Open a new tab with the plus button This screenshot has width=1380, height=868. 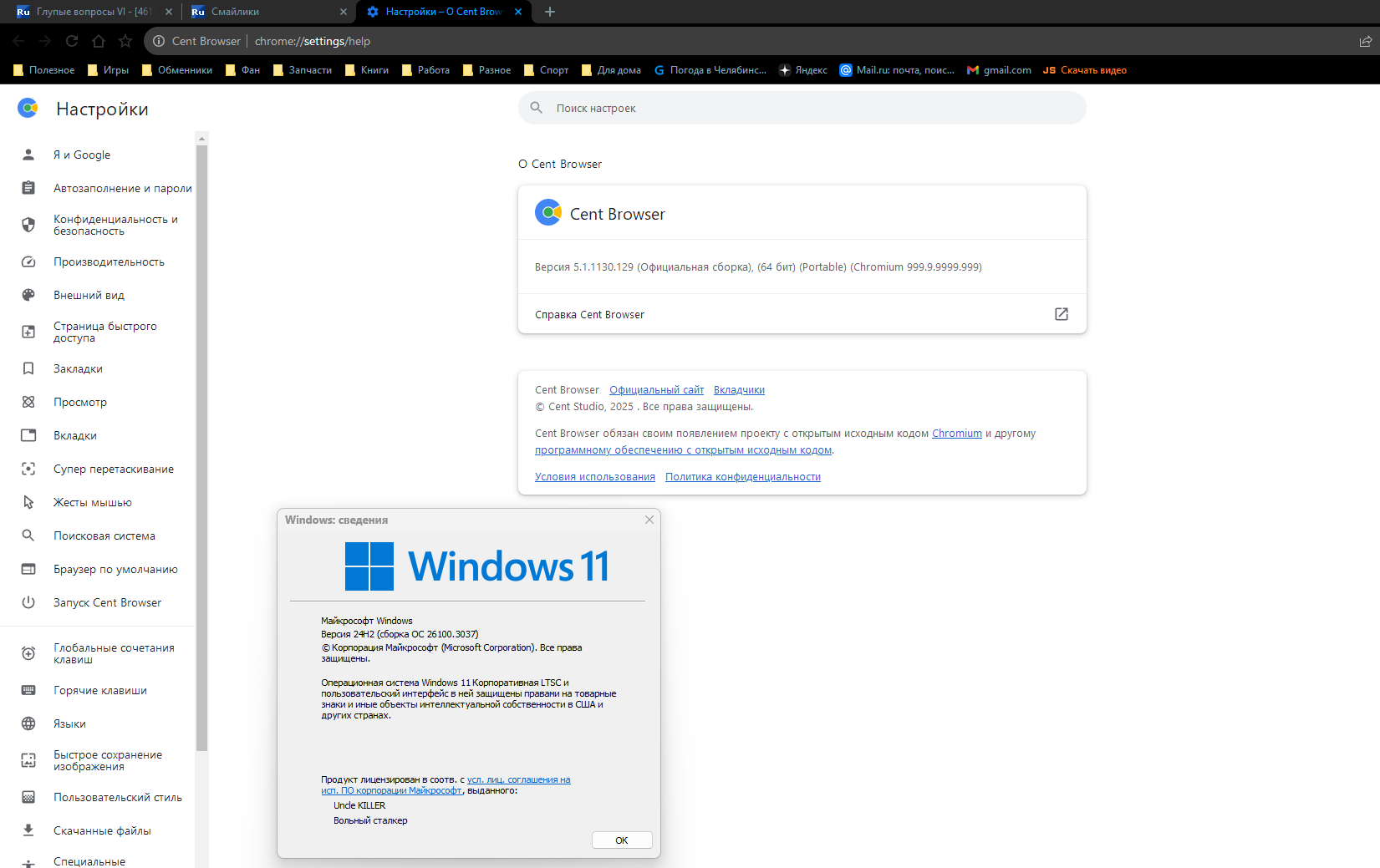549,12
